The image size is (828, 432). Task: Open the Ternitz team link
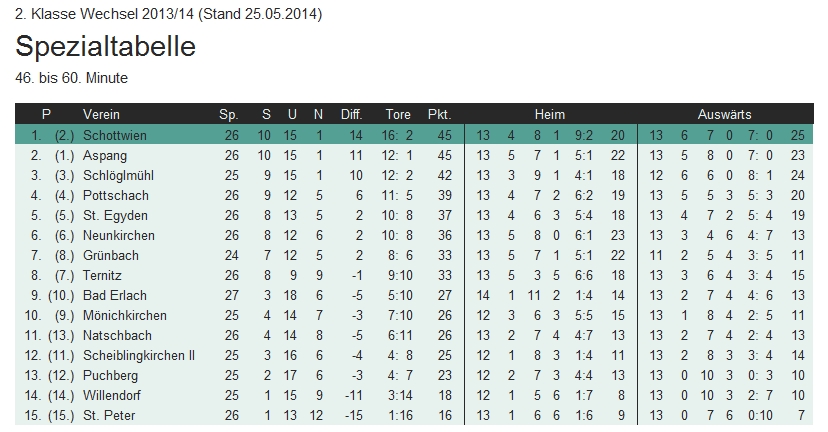pos(102,275)
